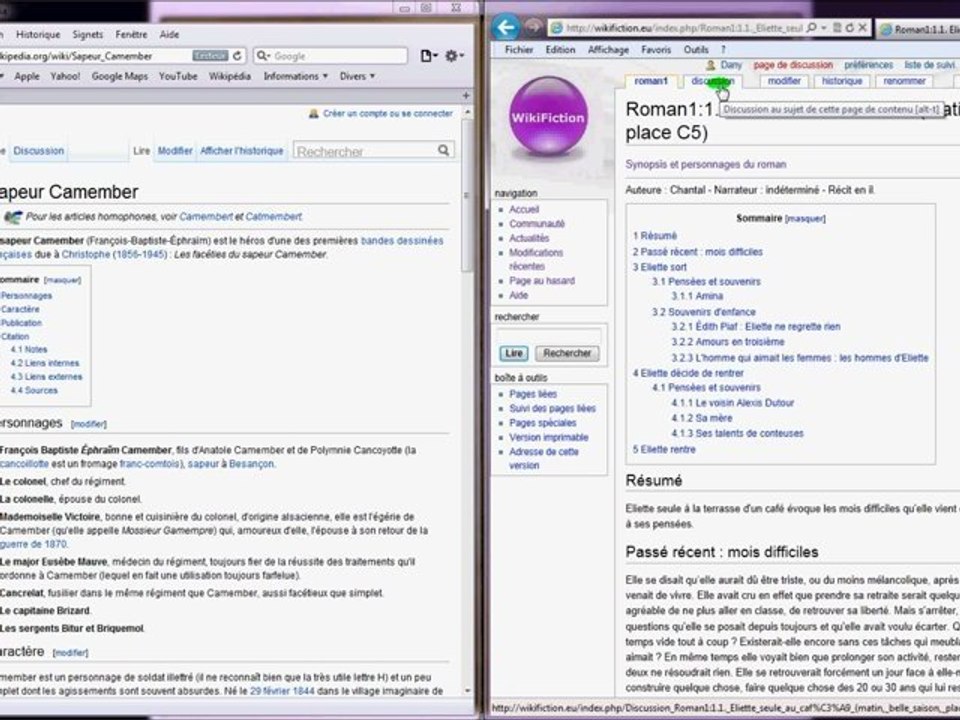The image size is (960, 720).
Task: Click the Dany user link
Action: (x=731, y=64)
